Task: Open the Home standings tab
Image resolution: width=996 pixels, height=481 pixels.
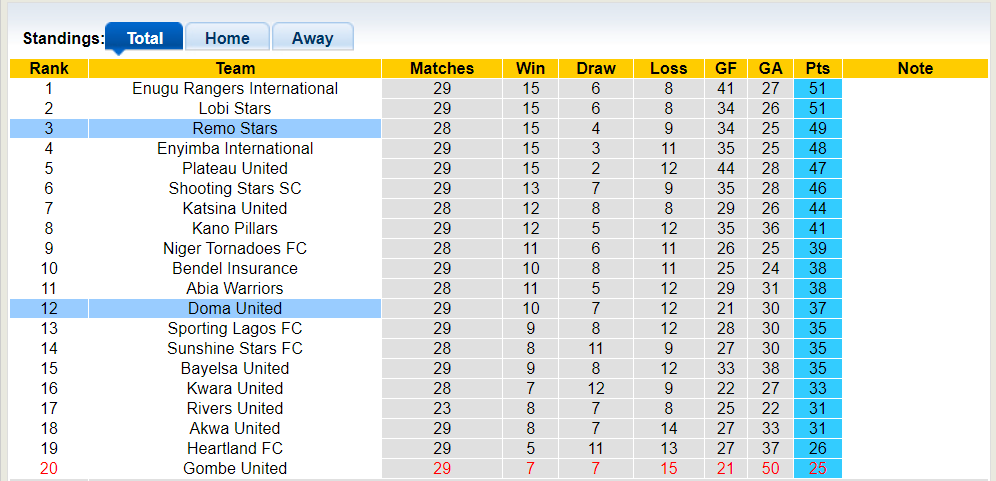Action: click(x=227, y=38)
